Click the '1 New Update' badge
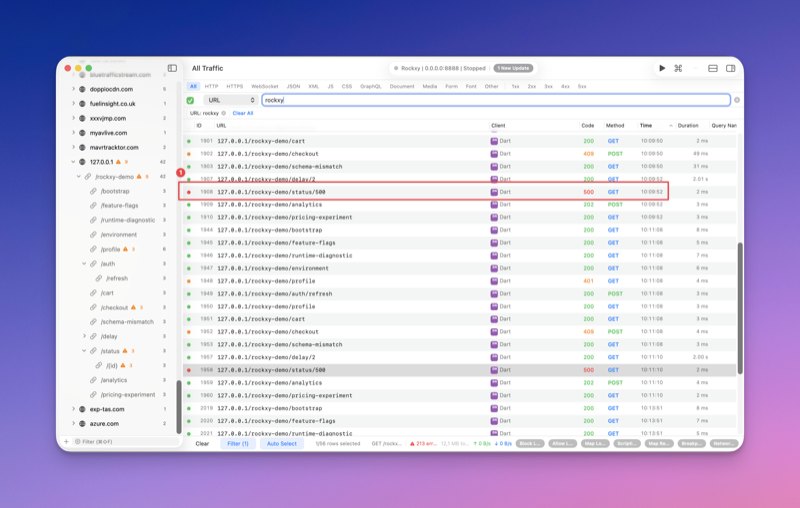The height and width of the screenshot is (508, 800). click(513, 68)
